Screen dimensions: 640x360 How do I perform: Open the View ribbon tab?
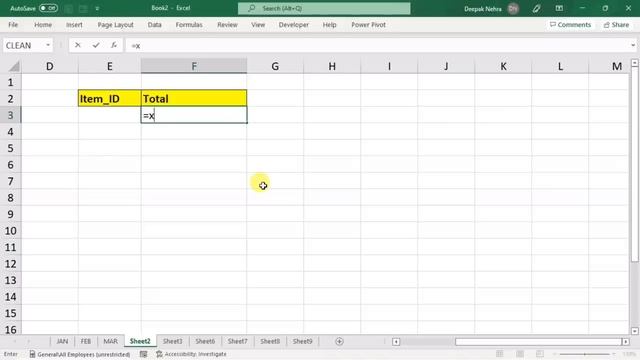pyautogui.click(x=258, y=25)
